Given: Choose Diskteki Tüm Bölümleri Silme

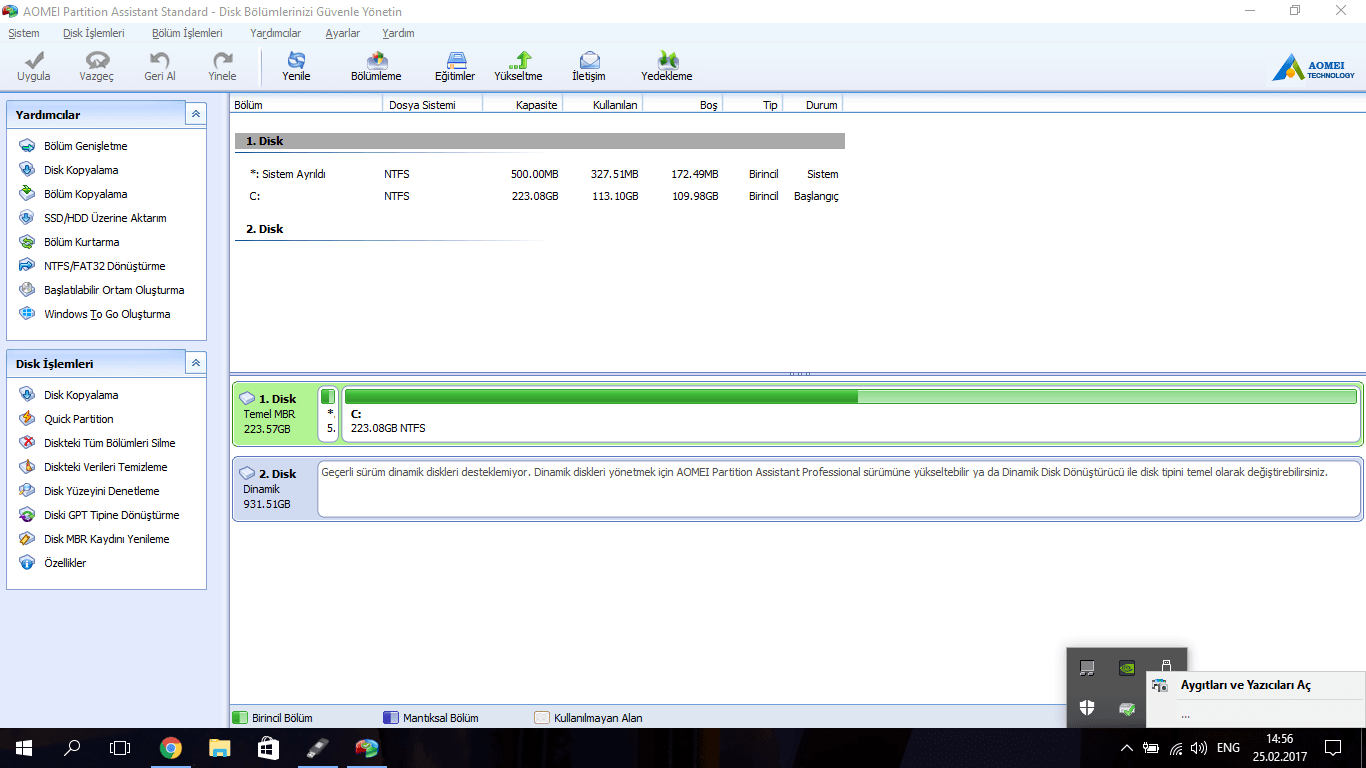Looking at the screenshot, I should pos(109,443).
